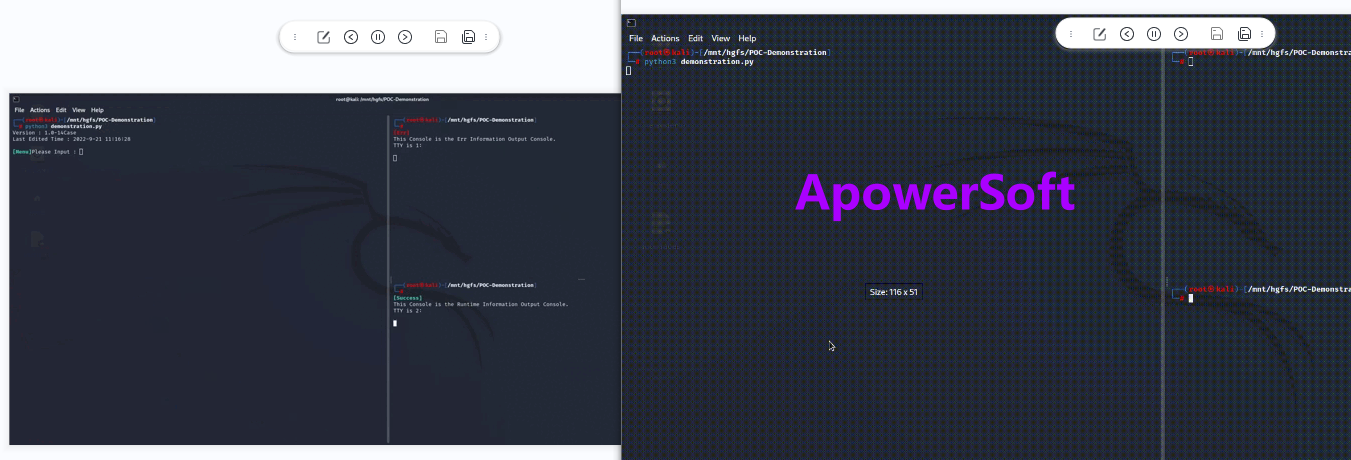The image size is (1351, 460).
Task: Click next arrow in toolbar over large terminal
Action: coord(1181,34)
